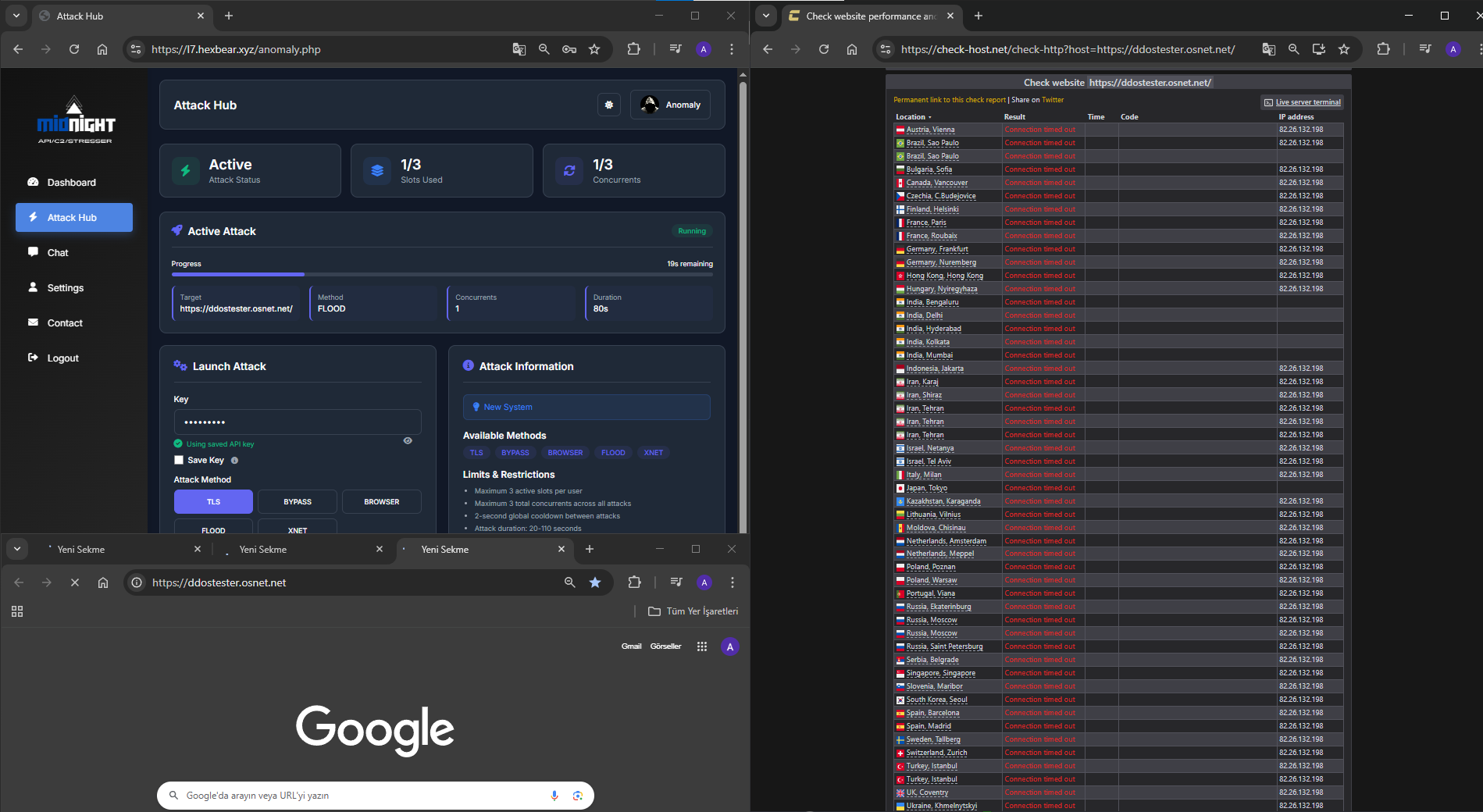Click the "UK, Coventry" location link
The image size is (1483, 812).
[927, 792]
